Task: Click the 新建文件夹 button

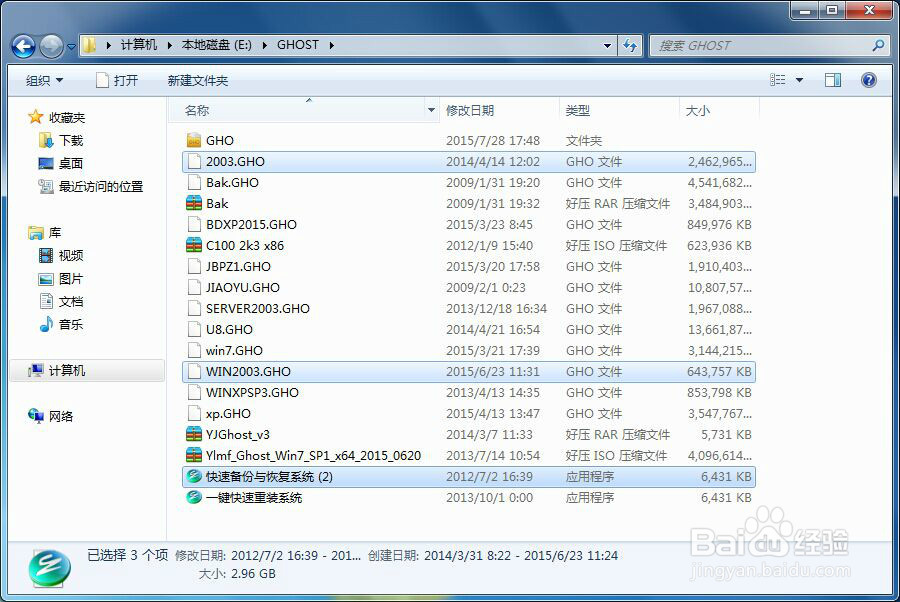Action: [x=197, y=79]
